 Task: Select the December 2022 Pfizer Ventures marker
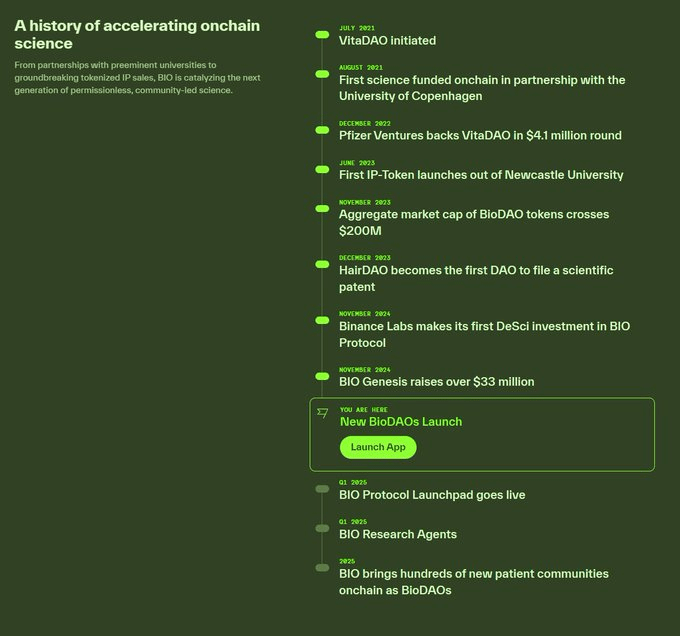tap(322, 129)
